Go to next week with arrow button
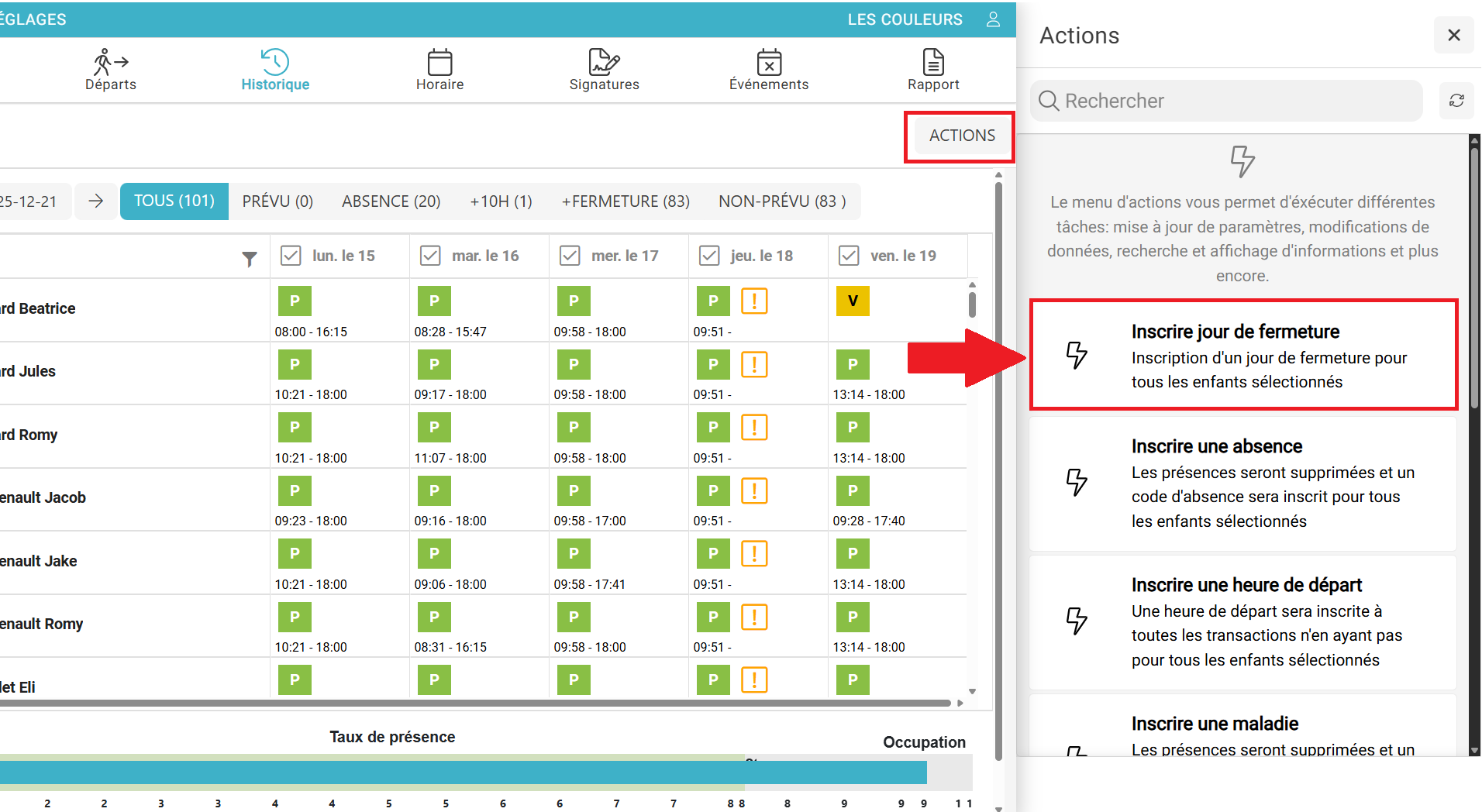Viewport: 1482px width, 812px height. pyautogui.click(x=96, y=201)
